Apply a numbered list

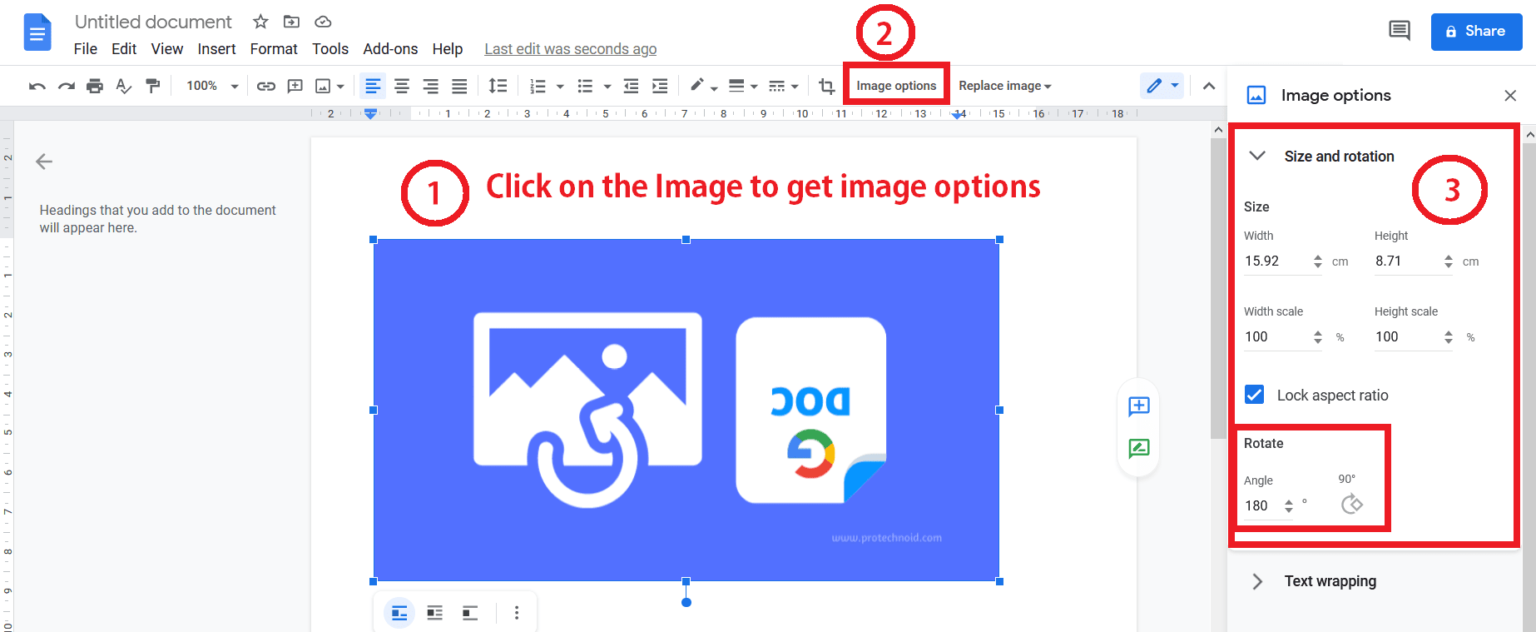(538, 86)
